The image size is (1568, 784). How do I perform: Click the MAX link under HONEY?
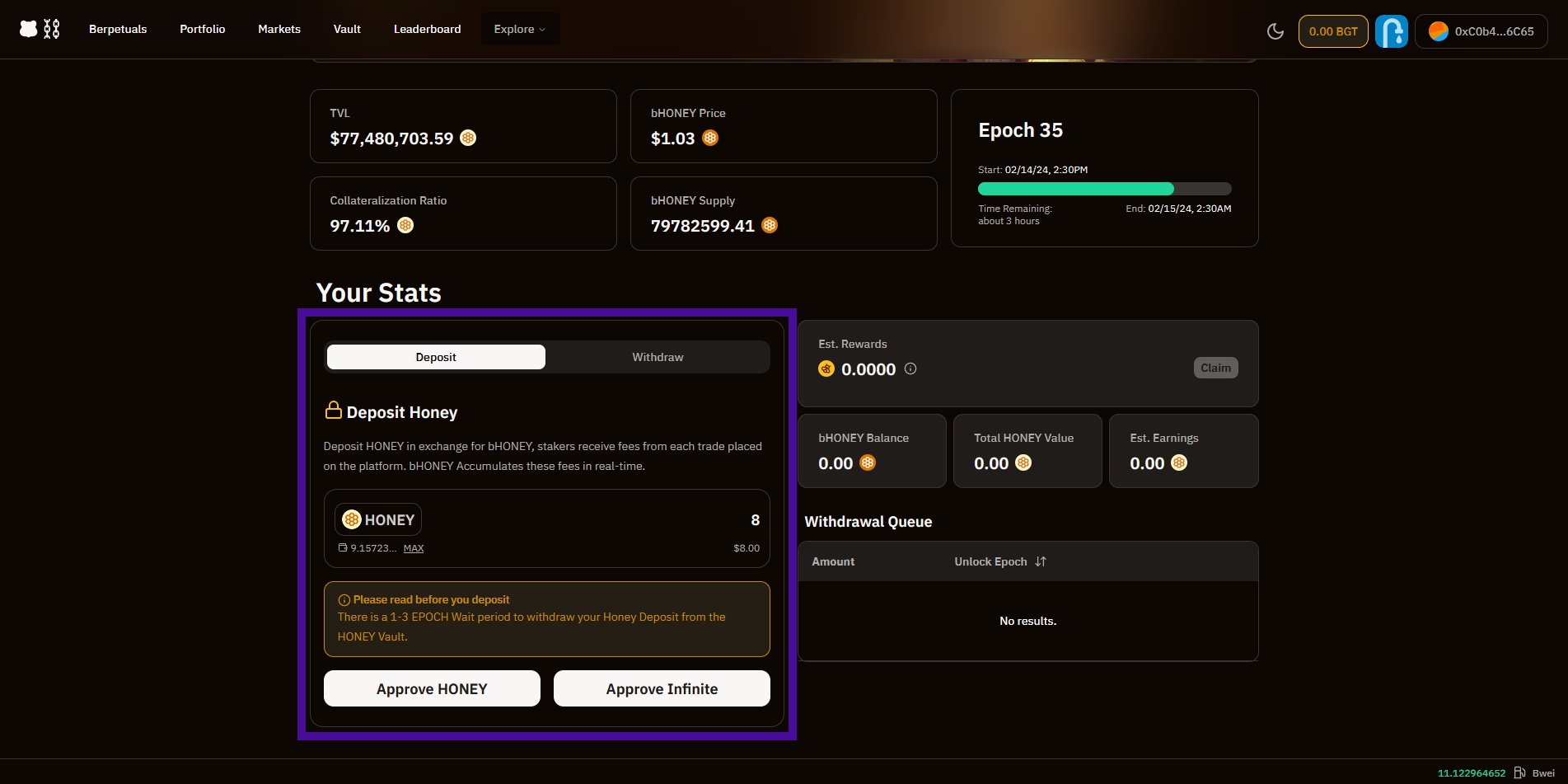414,548
